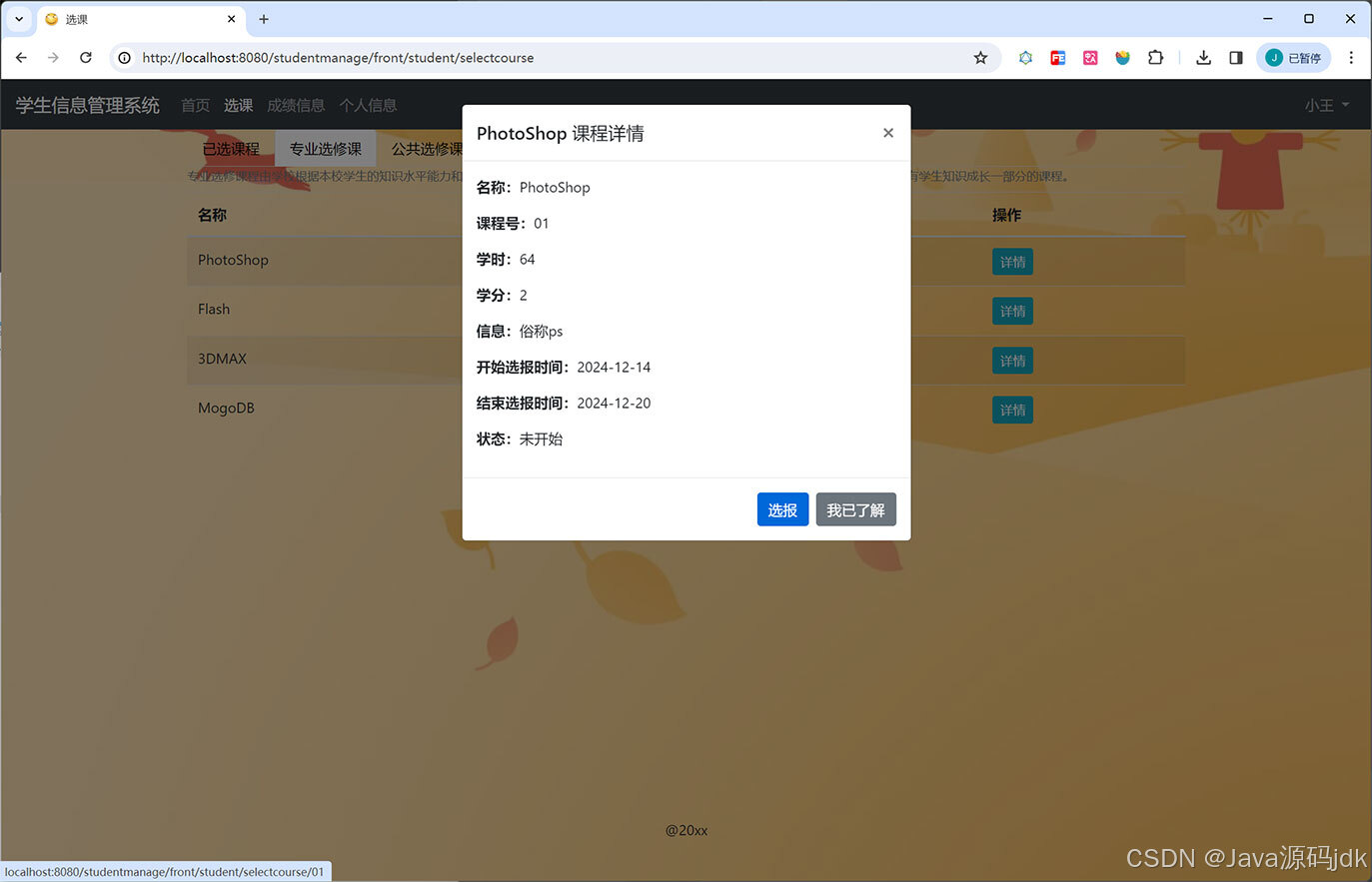Click the PhotoShop row name in the table

pyautogui.click(x=233, y=260)
